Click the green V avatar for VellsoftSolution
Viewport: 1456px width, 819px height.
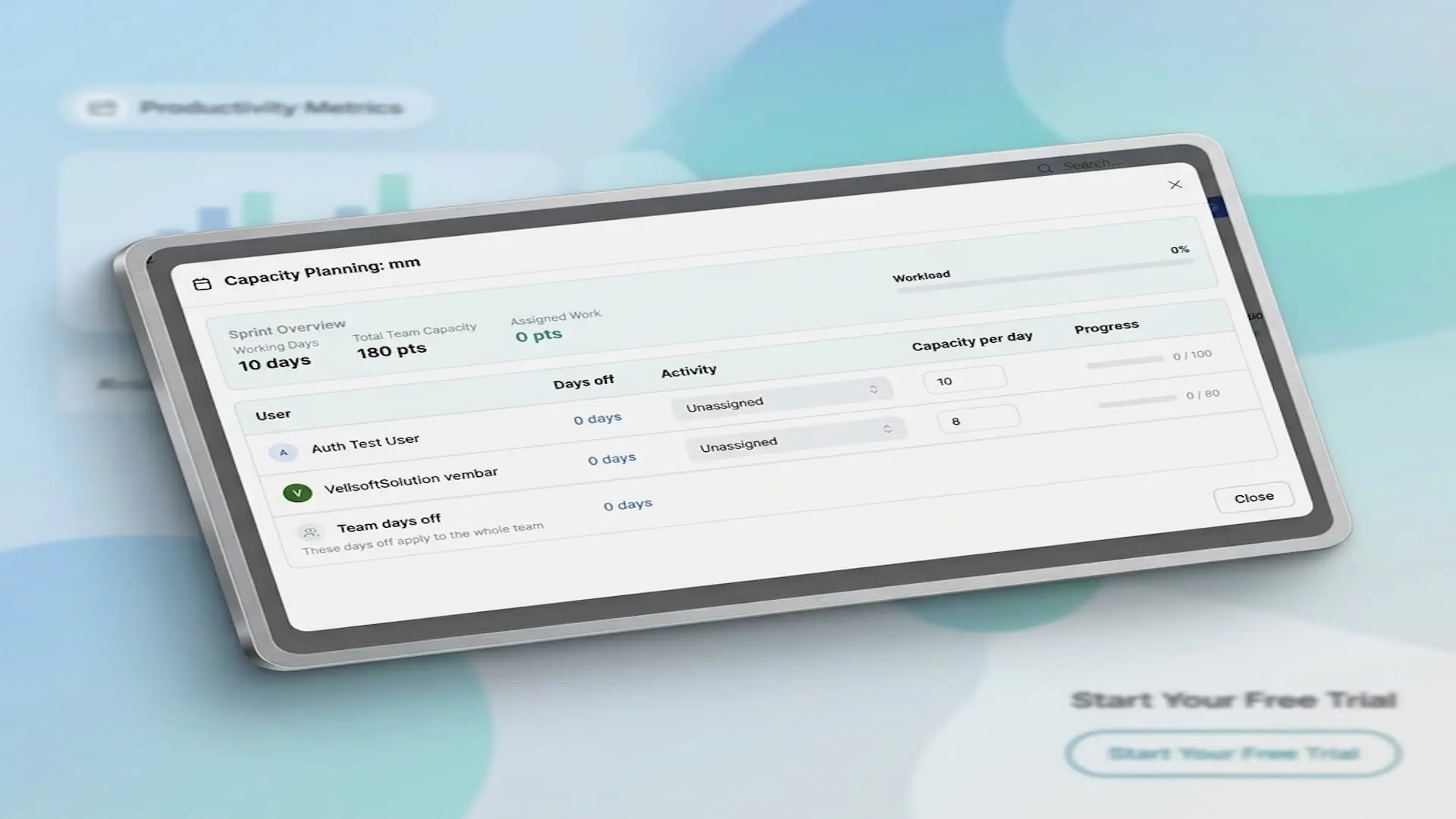[x=297, y=493]
